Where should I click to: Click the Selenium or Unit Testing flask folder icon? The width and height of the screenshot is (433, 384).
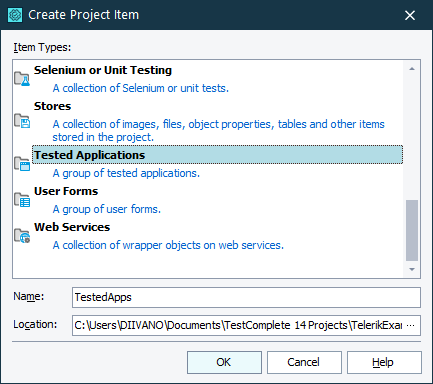tap(22, 79)
